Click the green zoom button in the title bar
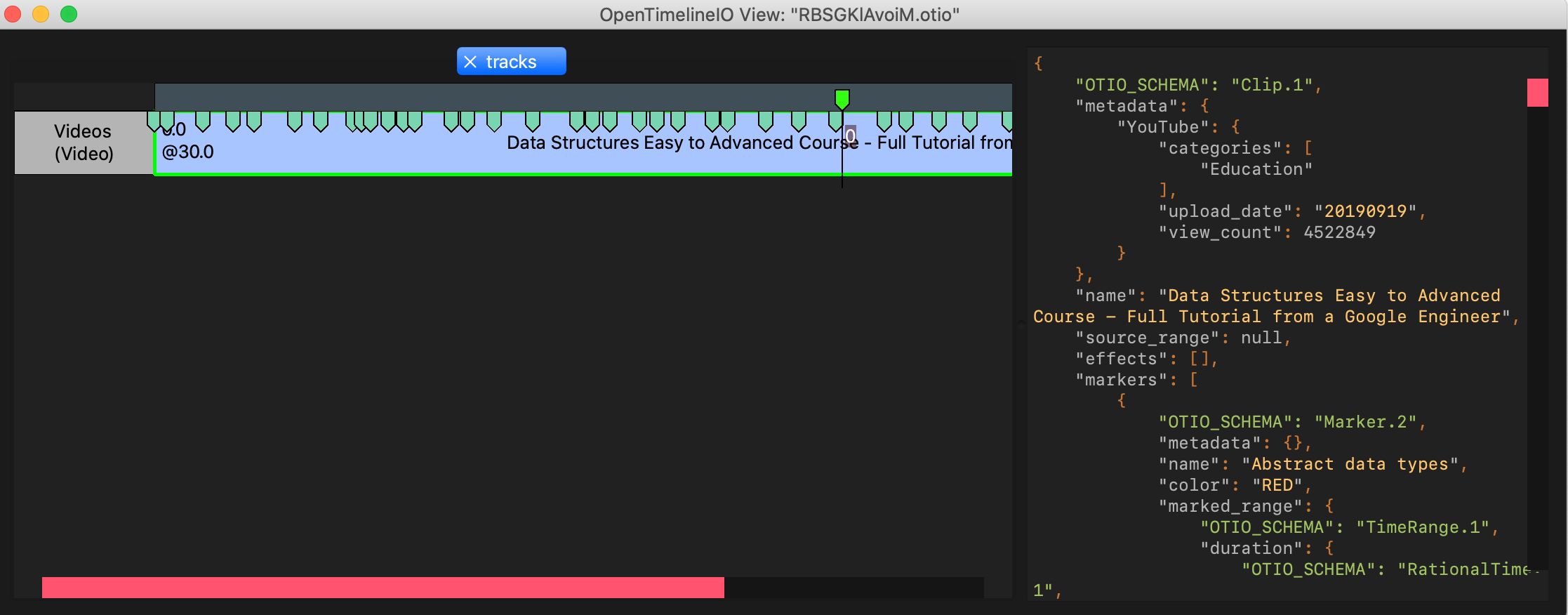1568x615 pixels. 69,14
